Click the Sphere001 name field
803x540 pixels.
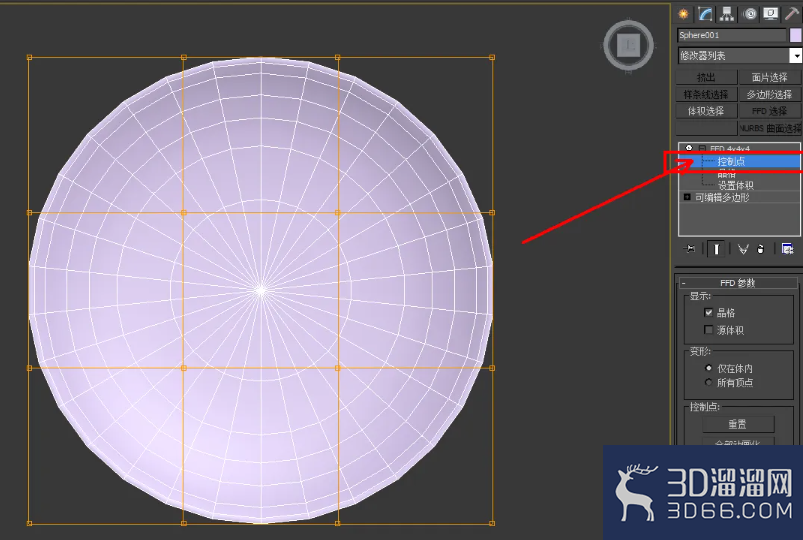pos(732,35)
